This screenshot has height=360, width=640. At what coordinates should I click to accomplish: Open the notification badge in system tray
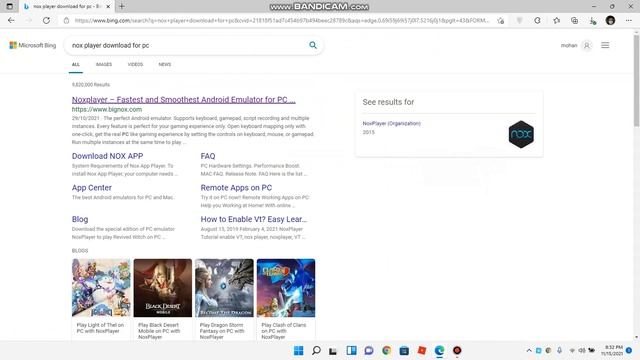629,351
